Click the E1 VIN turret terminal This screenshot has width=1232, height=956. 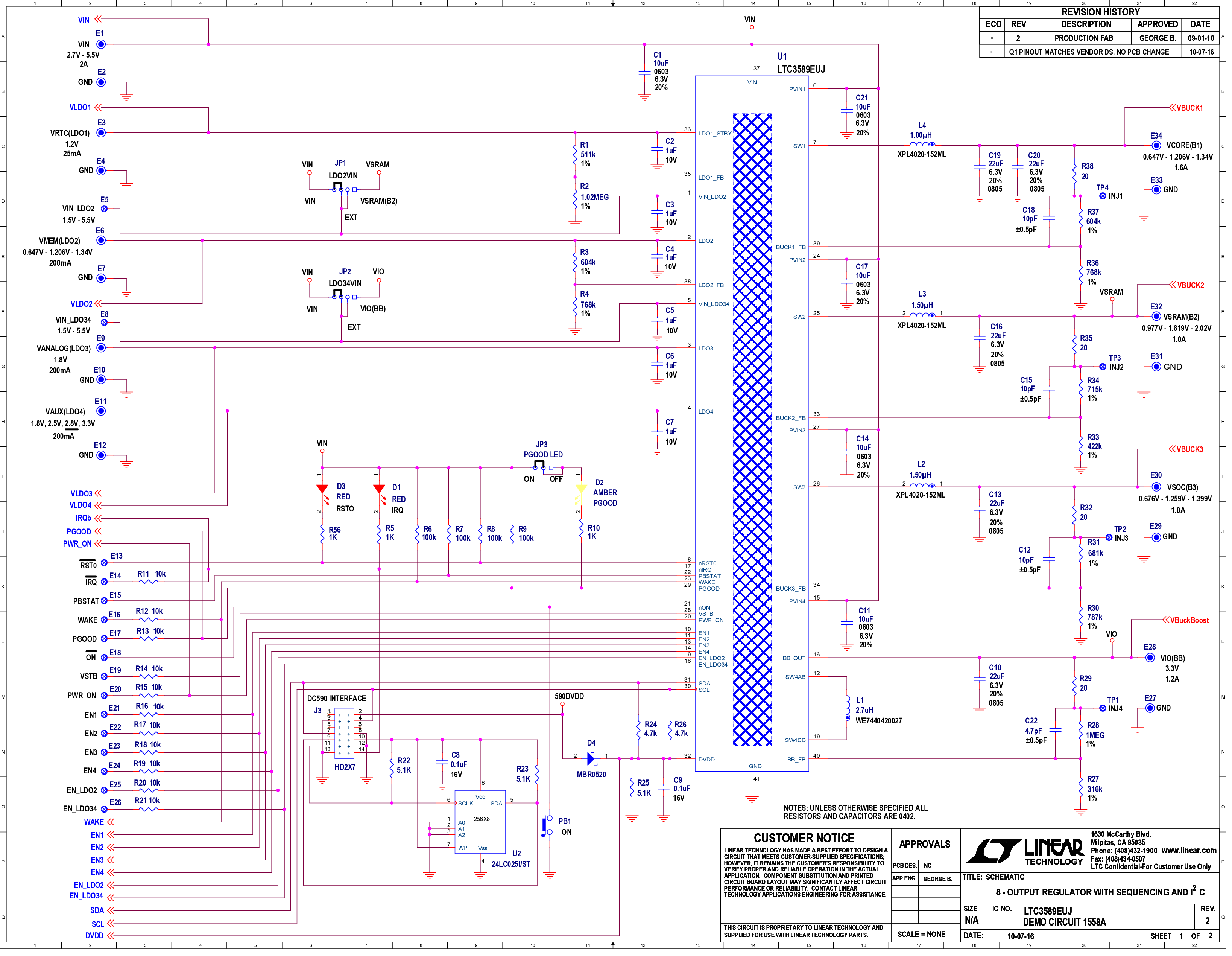101,44
